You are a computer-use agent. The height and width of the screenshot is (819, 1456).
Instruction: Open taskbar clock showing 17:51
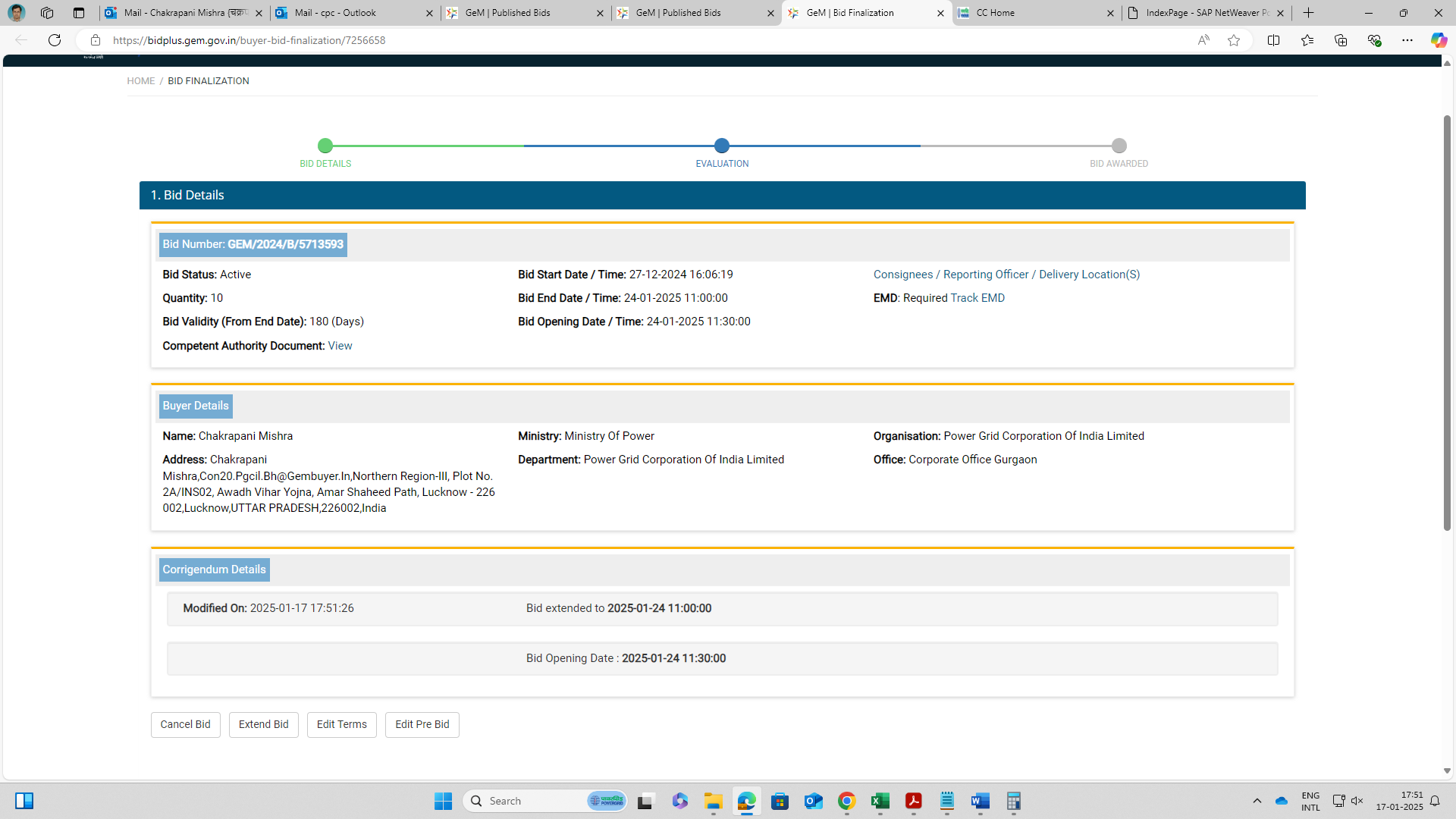point(1400,801)
